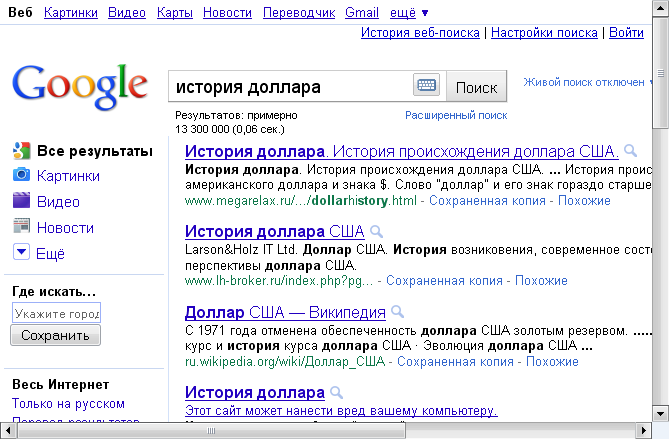
Task: Open Сохраненная копия for lh-broker.ru result
Action: tap(444, 281)
